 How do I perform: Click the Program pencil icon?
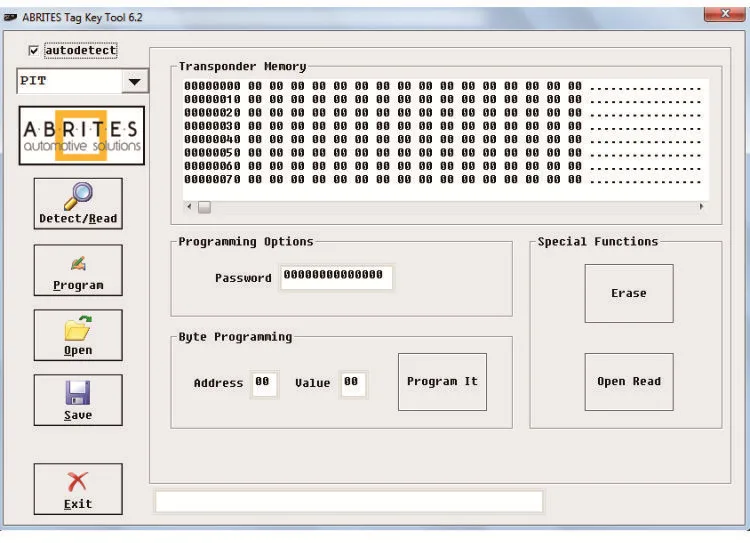click(78, 264)
